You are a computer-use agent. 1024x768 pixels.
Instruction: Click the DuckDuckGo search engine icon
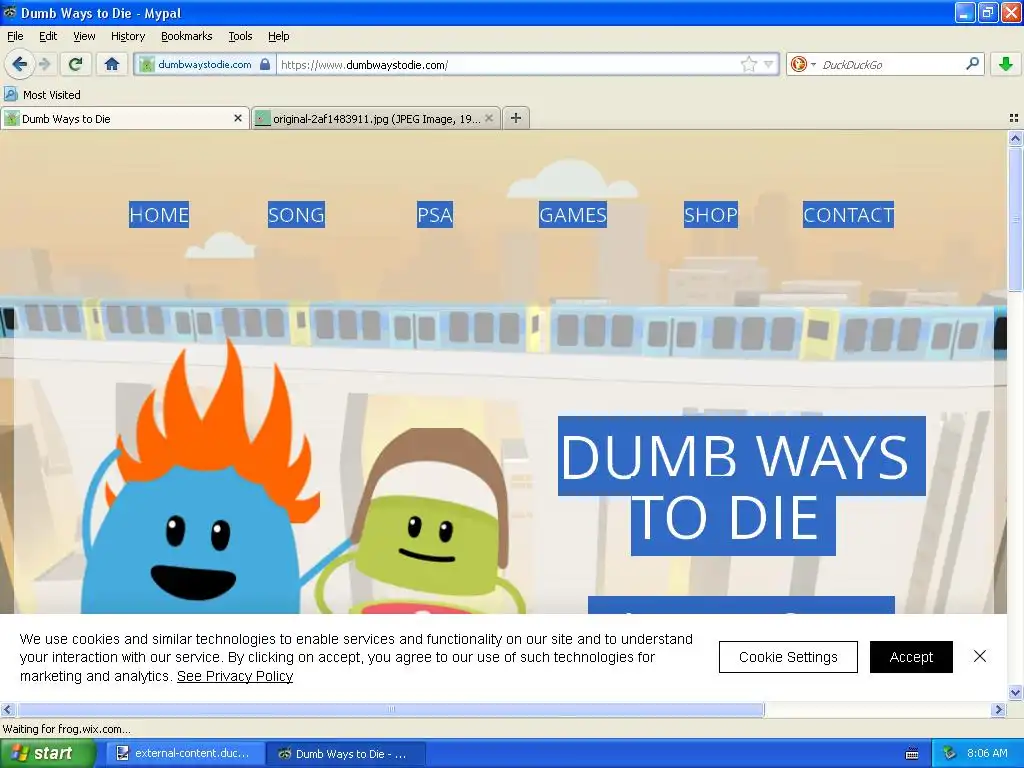coord(798,64)
